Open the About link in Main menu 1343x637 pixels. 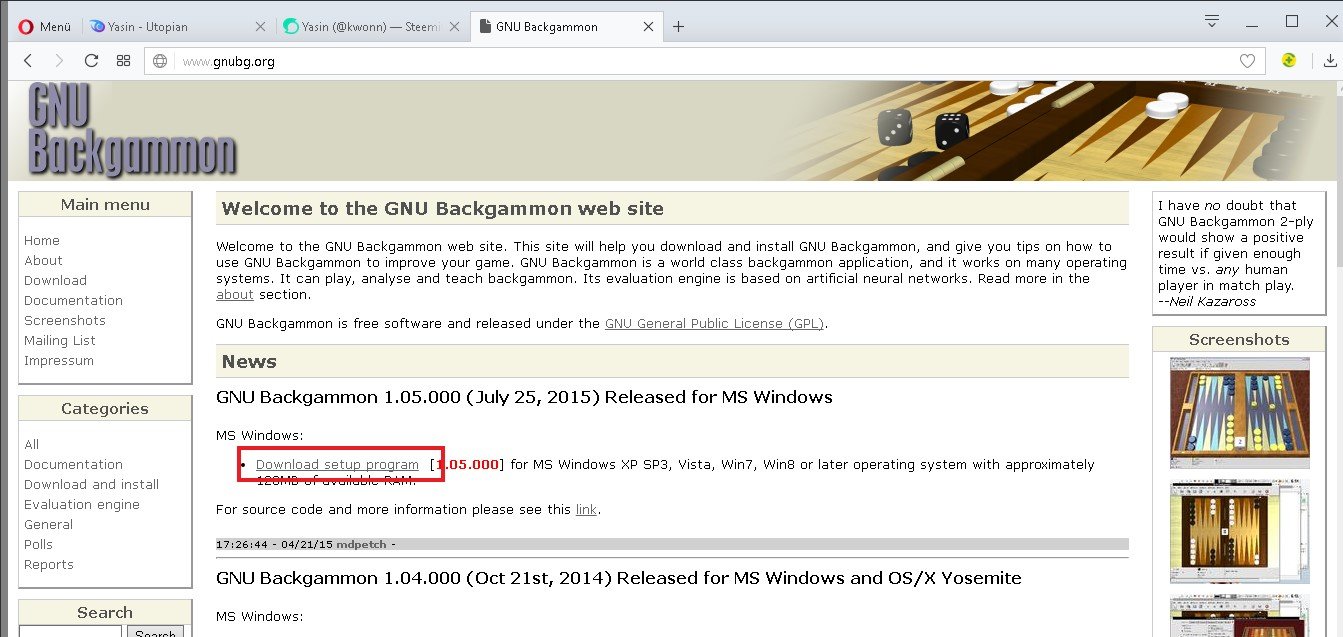[x=43, y=260]
